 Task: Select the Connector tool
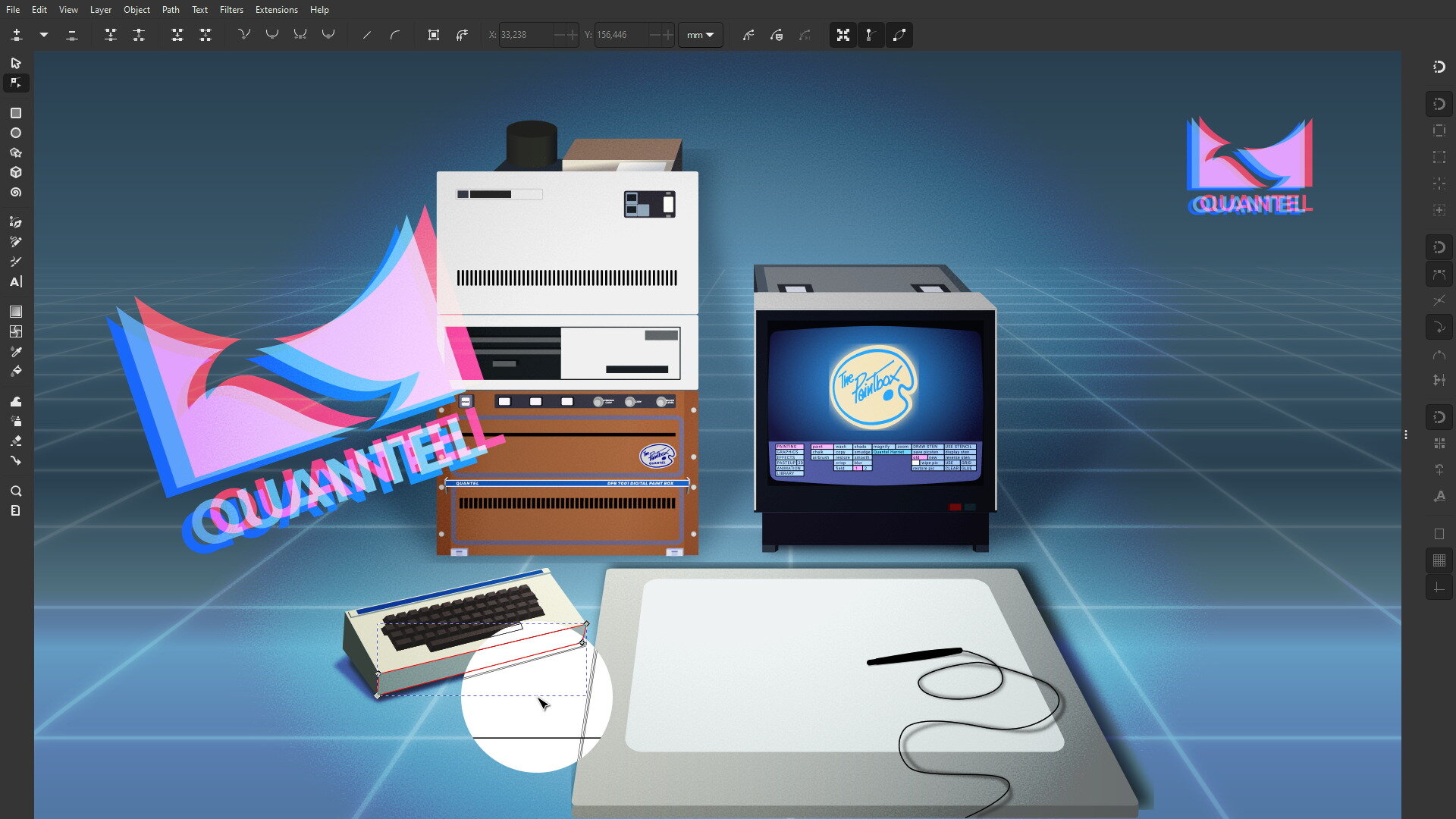16,460
